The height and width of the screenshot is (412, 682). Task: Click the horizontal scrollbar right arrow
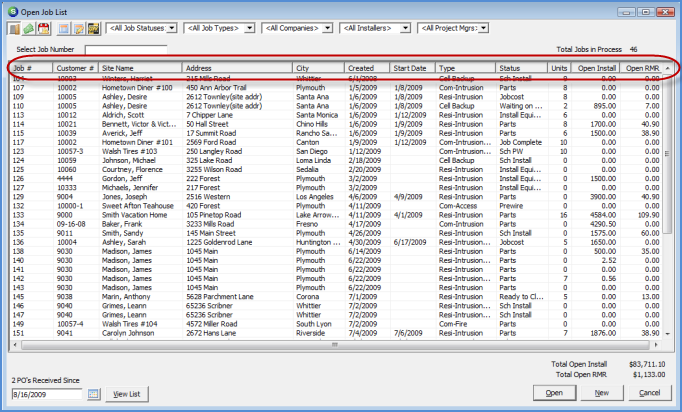pos(656,345)
